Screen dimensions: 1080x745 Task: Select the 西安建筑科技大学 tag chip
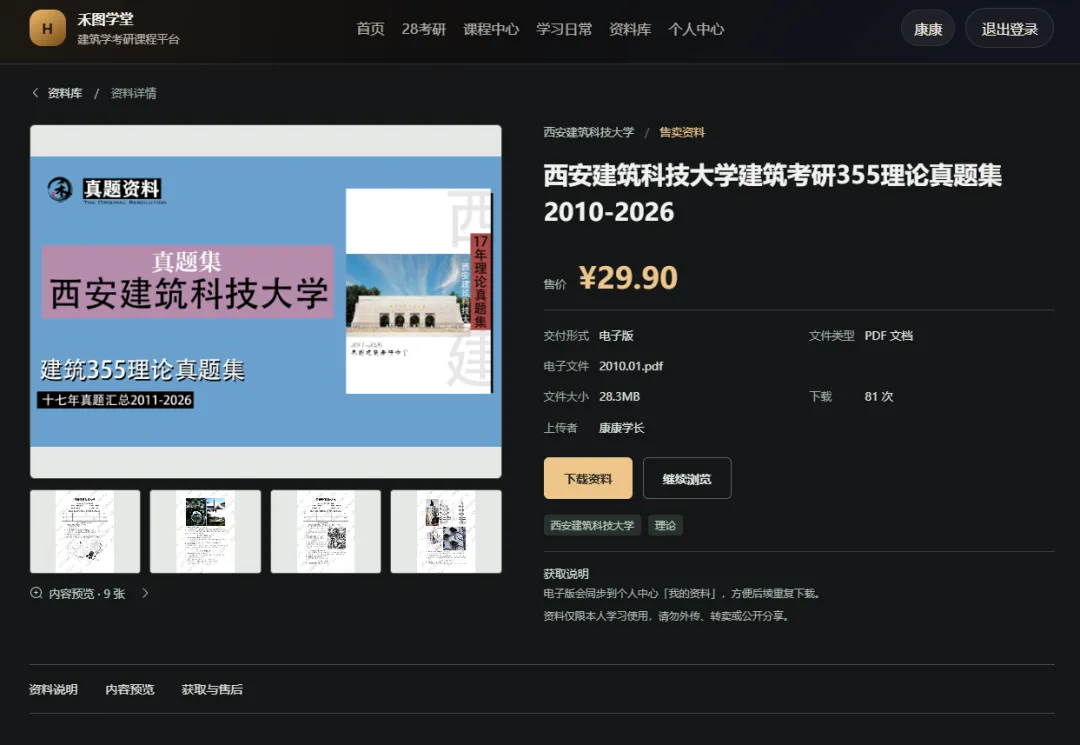point(592,525)
